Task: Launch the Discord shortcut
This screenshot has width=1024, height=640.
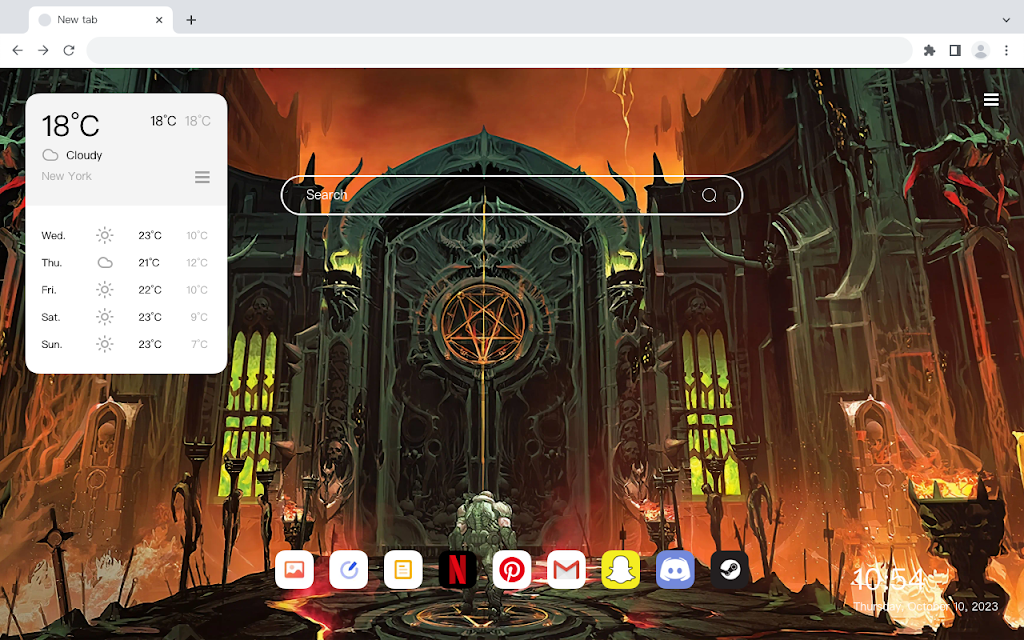Action: click(675, 569)
